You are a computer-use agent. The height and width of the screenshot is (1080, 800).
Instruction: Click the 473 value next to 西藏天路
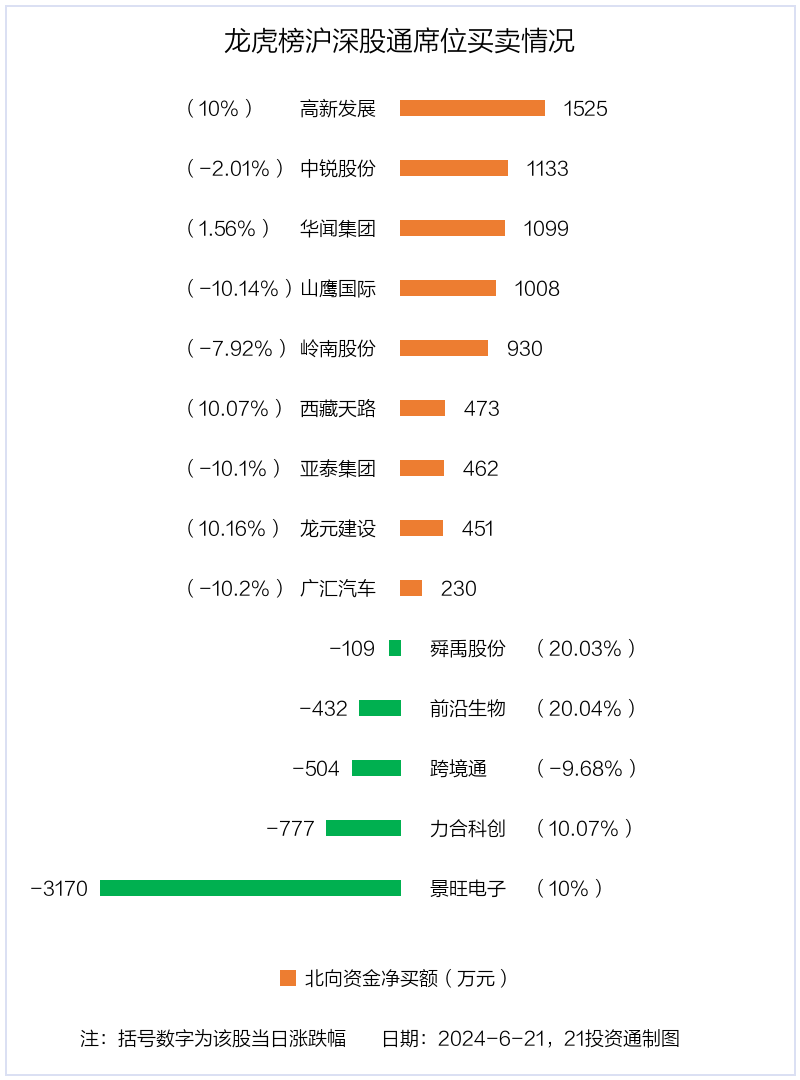pos(481,408)
